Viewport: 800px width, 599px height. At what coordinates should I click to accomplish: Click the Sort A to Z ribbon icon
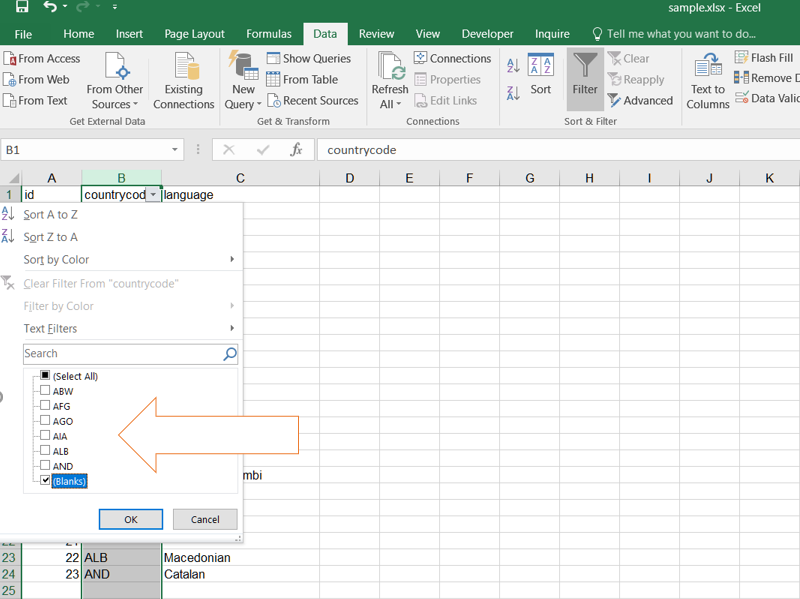[513, 66]
